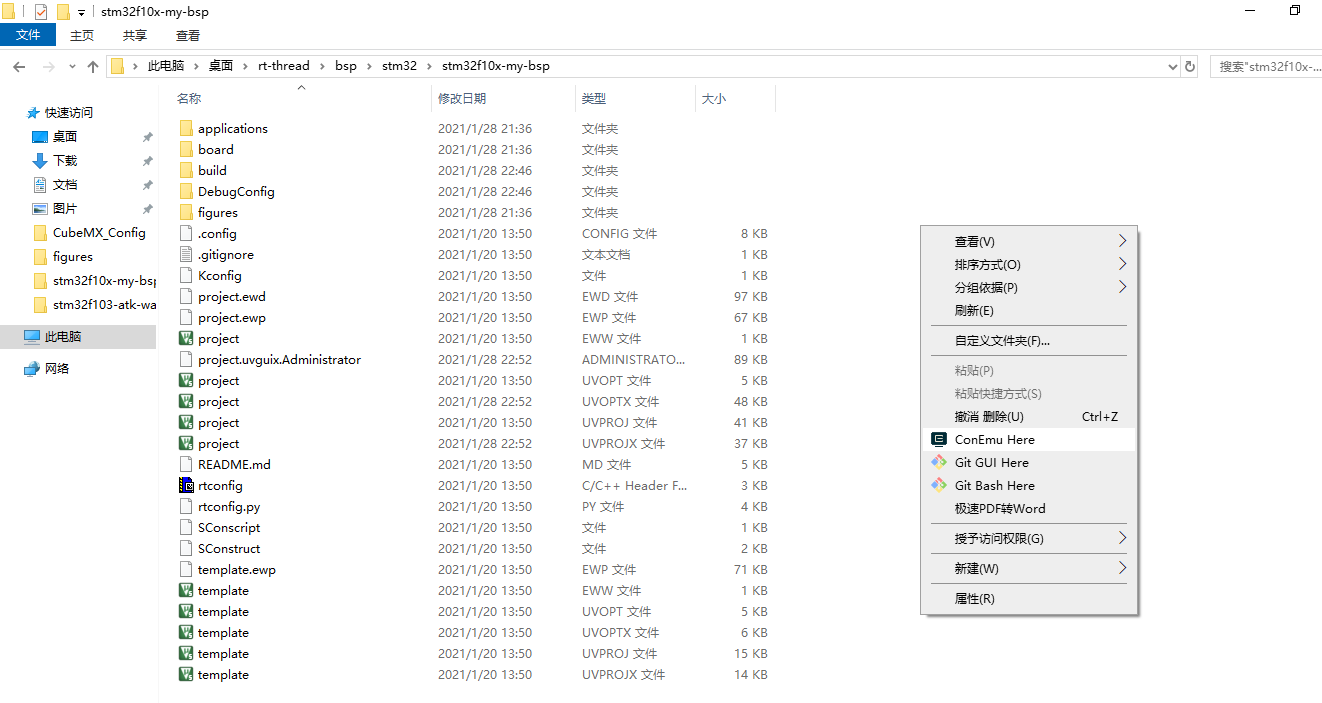The image size is (1322, 703).
Task: Click the properties checkmark icon in title bar
Action: (41, 12)
